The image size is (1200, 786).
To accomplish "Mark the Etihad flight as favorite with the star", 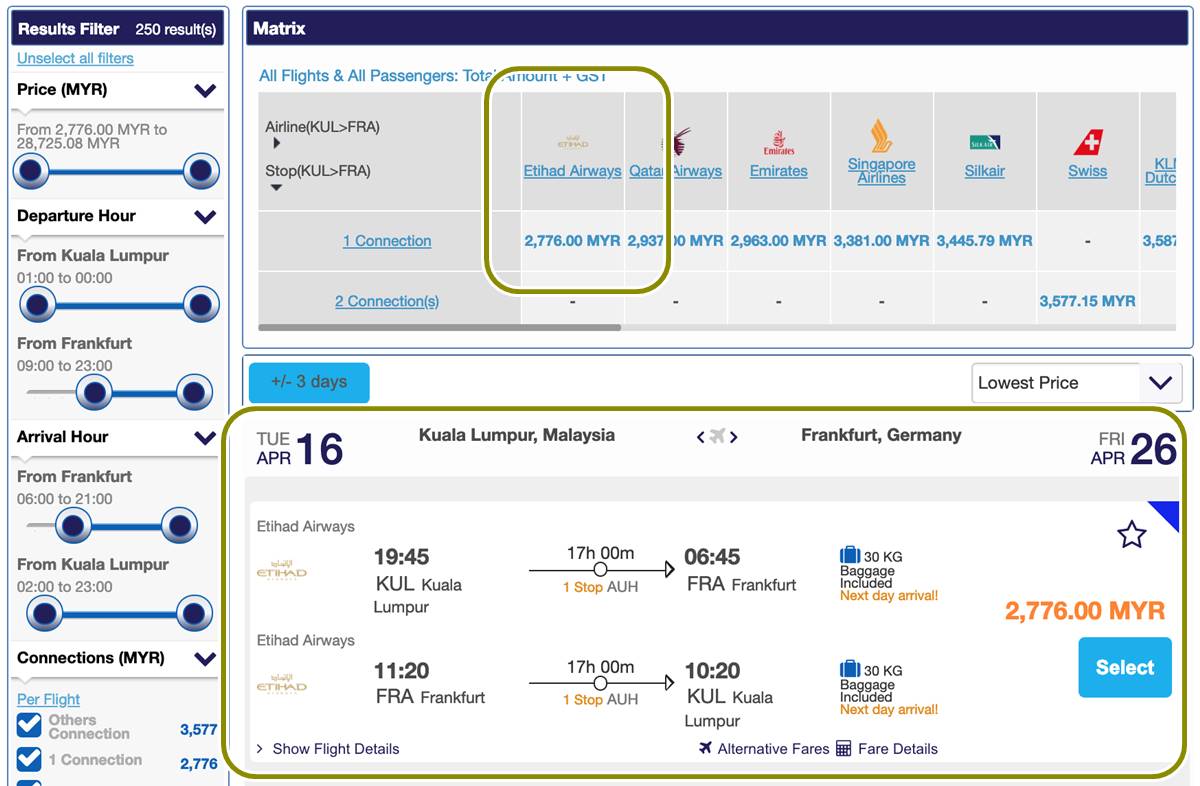I will tap(1131, 535).
